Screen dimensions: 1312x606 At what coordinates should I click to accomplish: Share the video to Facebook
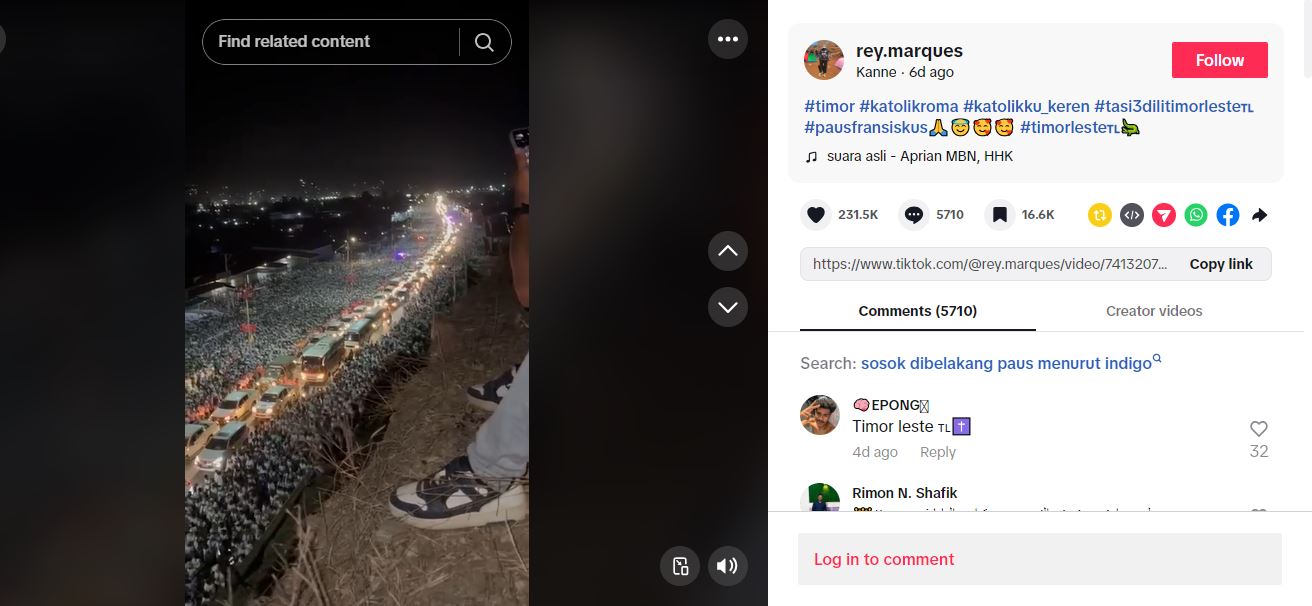(x=1228, y=215)
